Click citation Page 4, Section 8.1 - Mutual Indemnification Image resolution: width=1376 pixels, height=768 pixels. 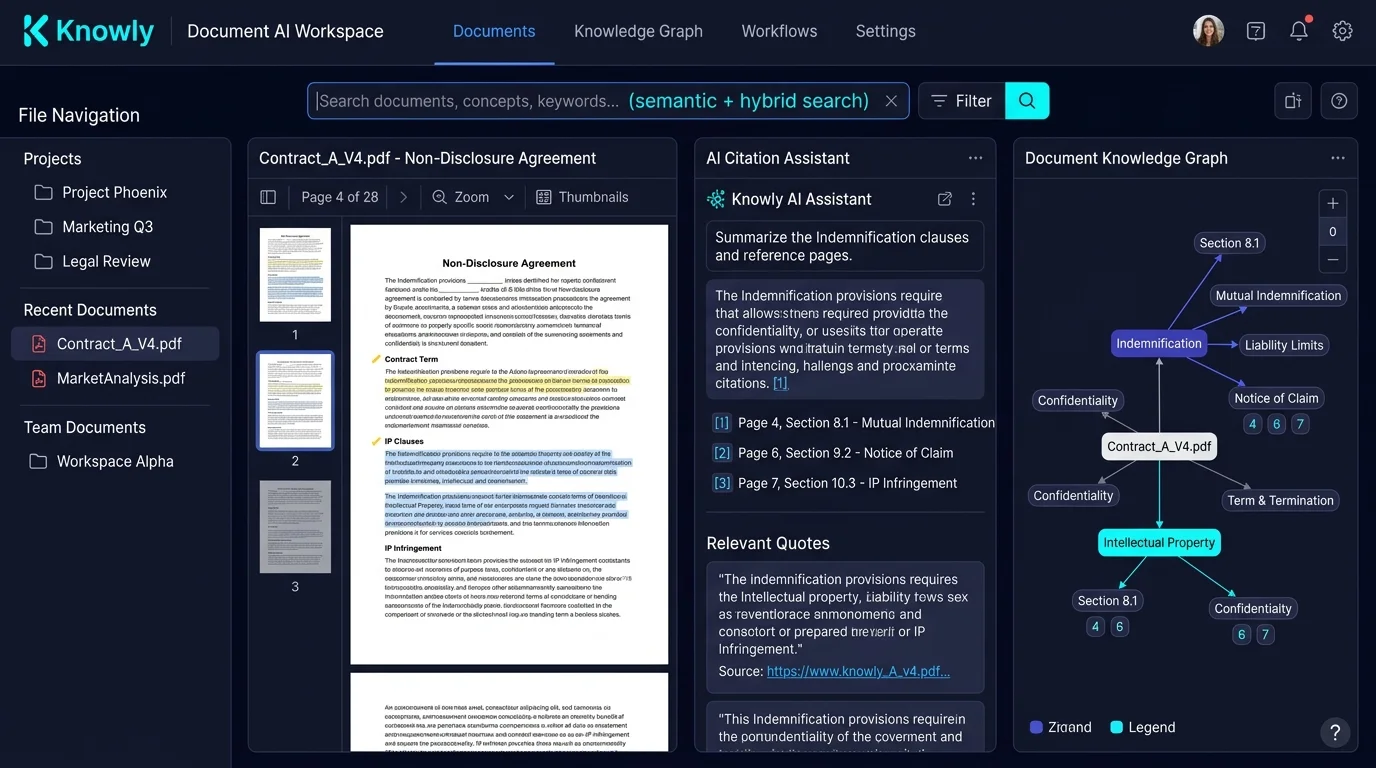pyautogui.click(x=853, y=423)
